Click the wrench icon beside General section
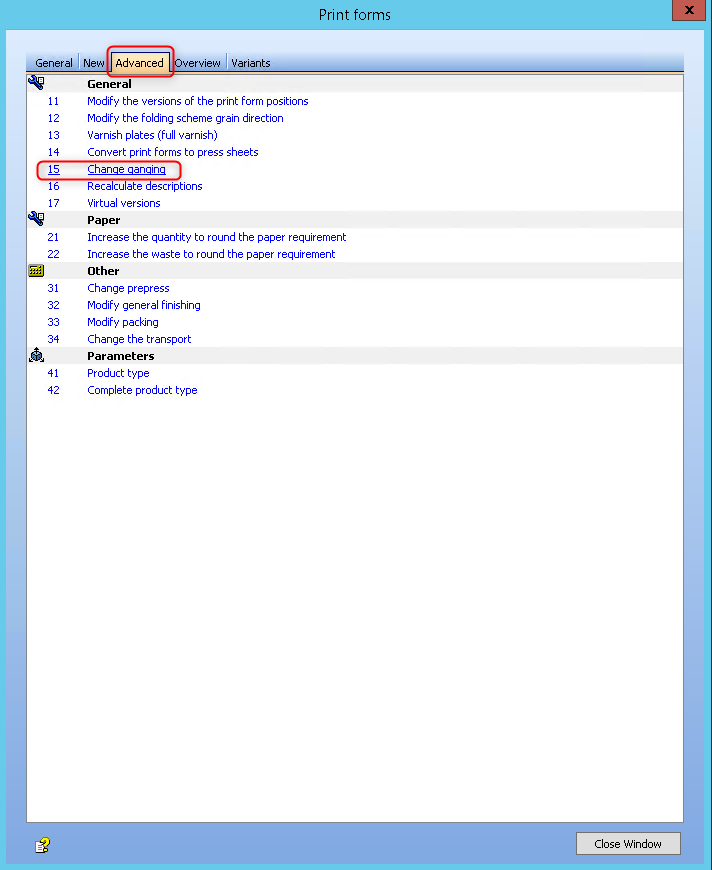This screenshot has width=712, height=870. click(36, 83)
